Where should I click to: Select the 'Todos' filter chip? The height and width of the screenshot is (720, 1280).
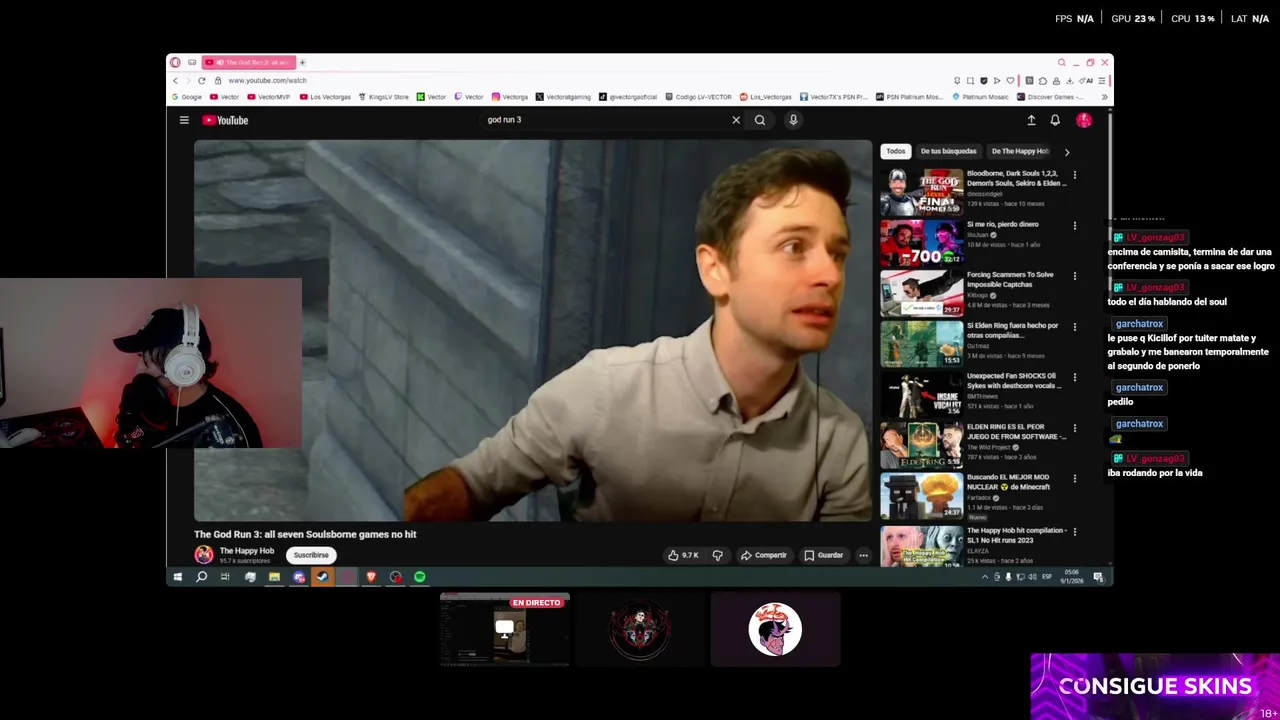tap(895, 151)
